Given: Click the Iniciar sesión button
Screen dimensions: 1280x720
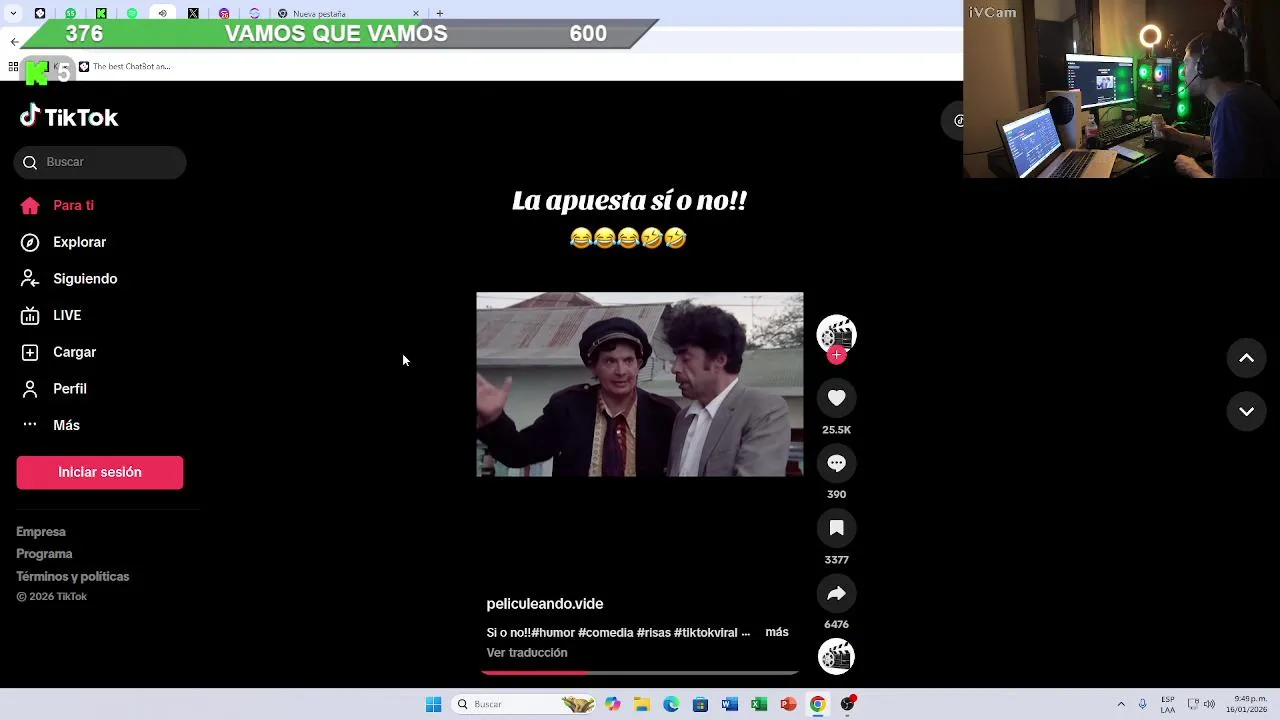Looking at the screenshot, I should (100, 472).
